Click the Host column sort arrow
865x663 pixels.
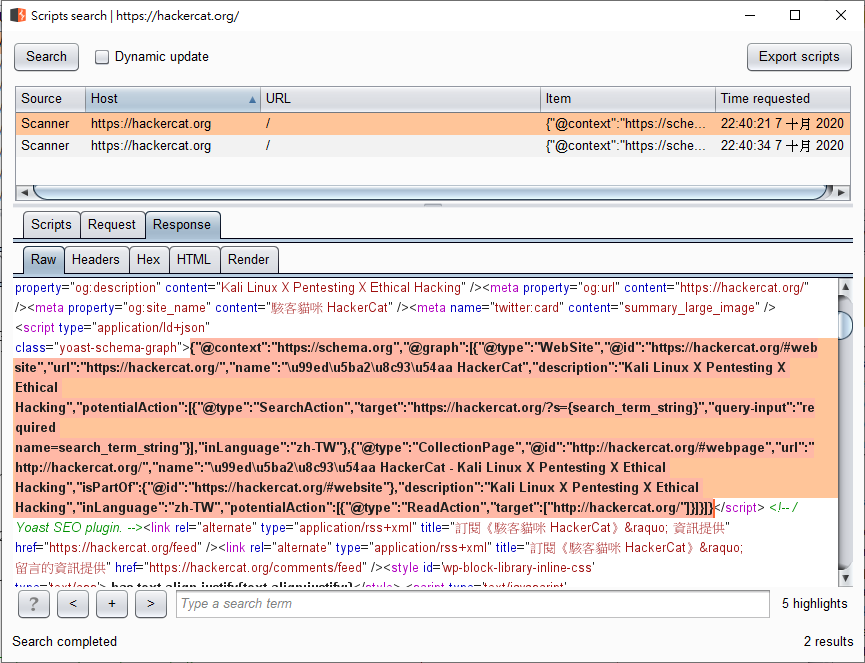click(x=252, y=100)
